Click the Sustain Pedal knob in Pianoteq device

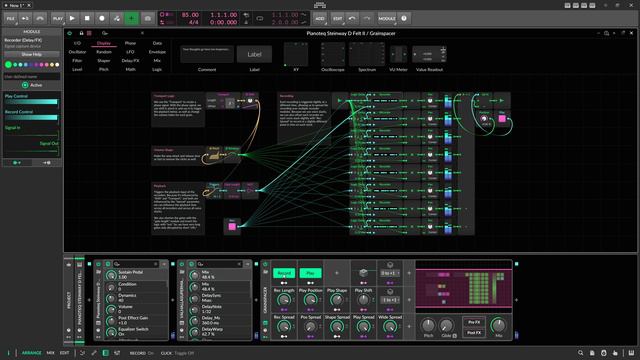point(111,275)
